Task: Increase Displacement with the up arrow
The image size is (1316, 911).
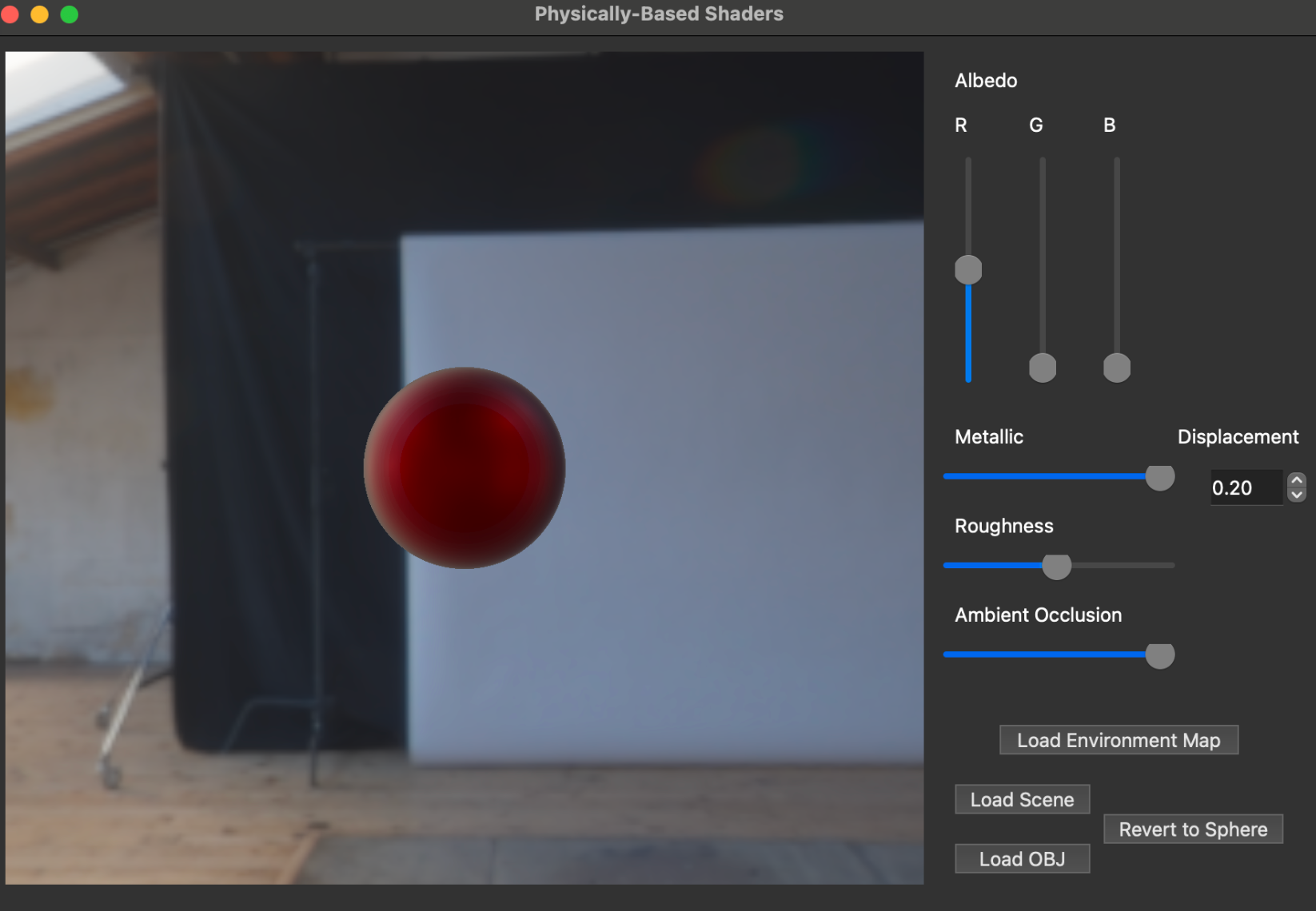Action: (x=1297, y=479)
